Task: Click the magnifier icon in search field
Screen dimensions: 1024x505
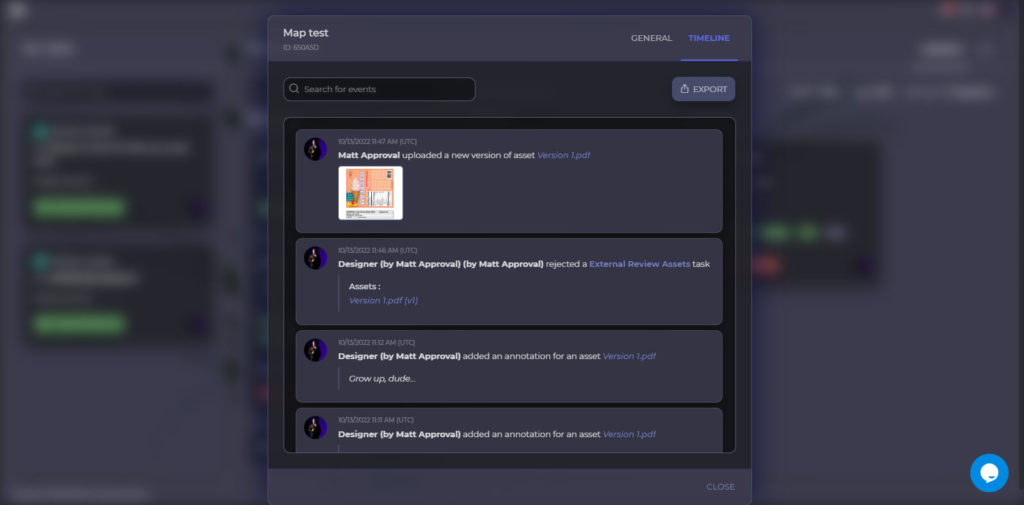Action: click(294, 89)
